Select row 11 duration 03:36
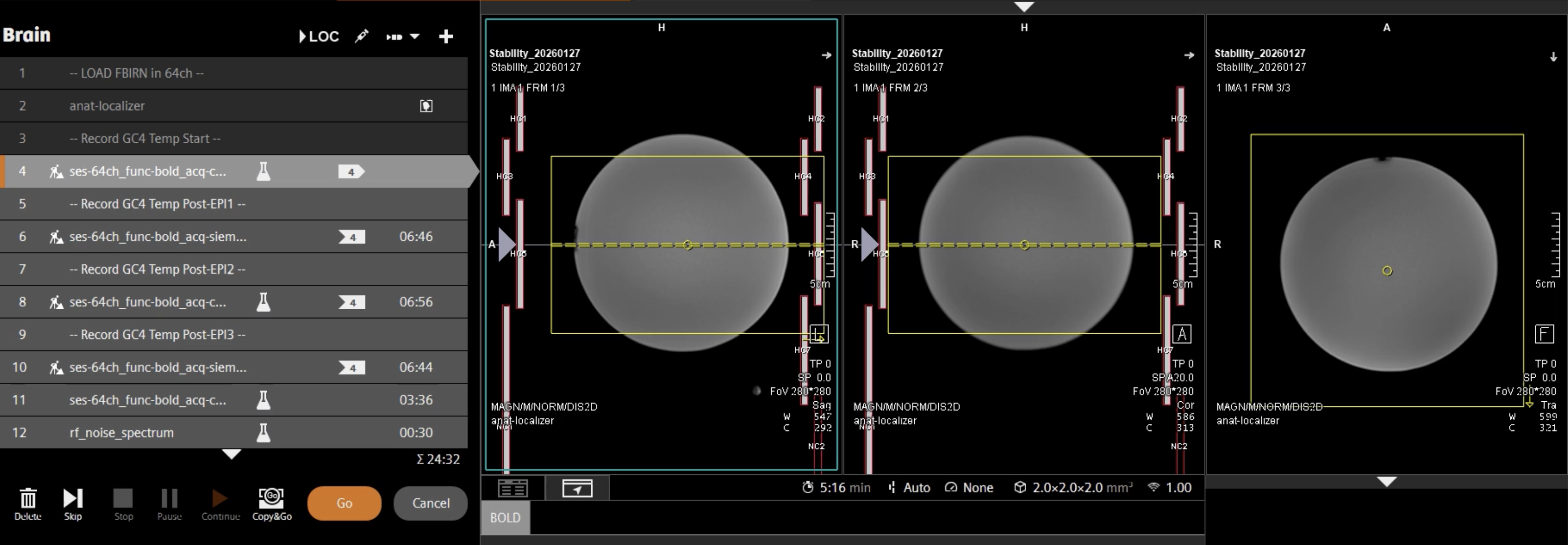This screenshot has width=1568, height=545. pyautogui.click(x=416, y=400)
